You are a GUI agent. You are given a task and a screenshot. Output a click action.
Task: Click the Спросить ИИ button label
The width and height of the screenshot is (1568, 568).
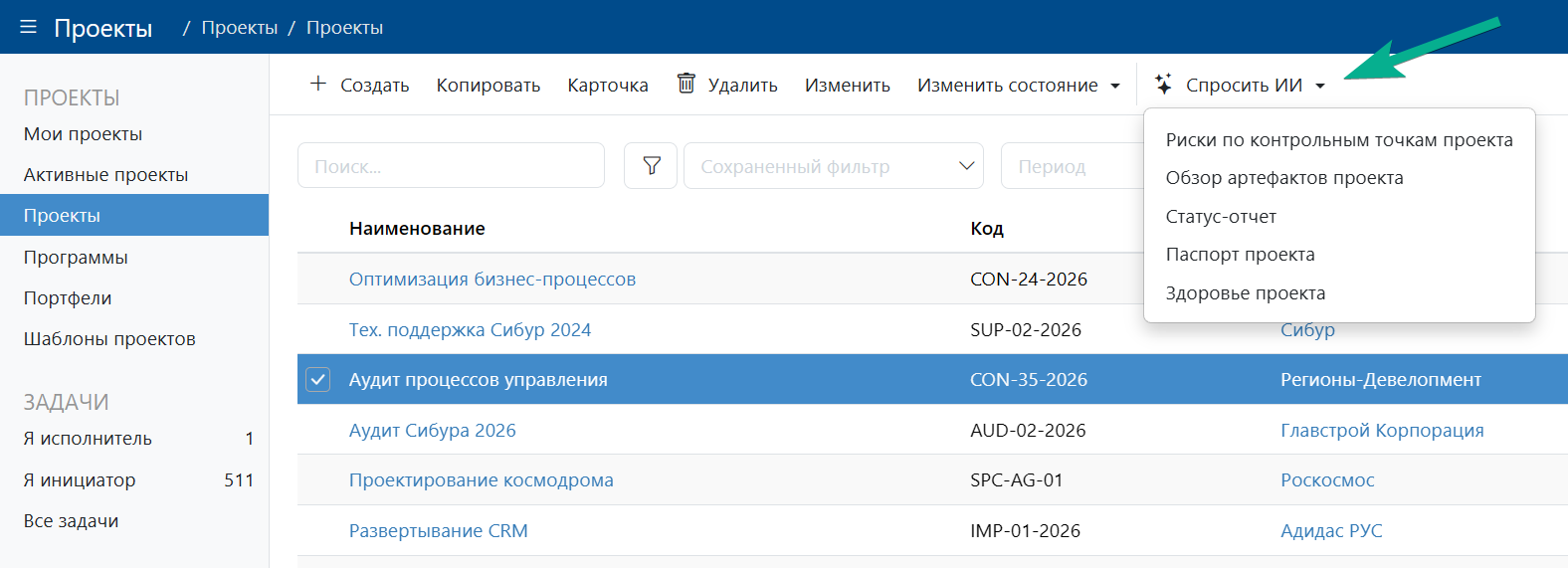[1244, 86]
